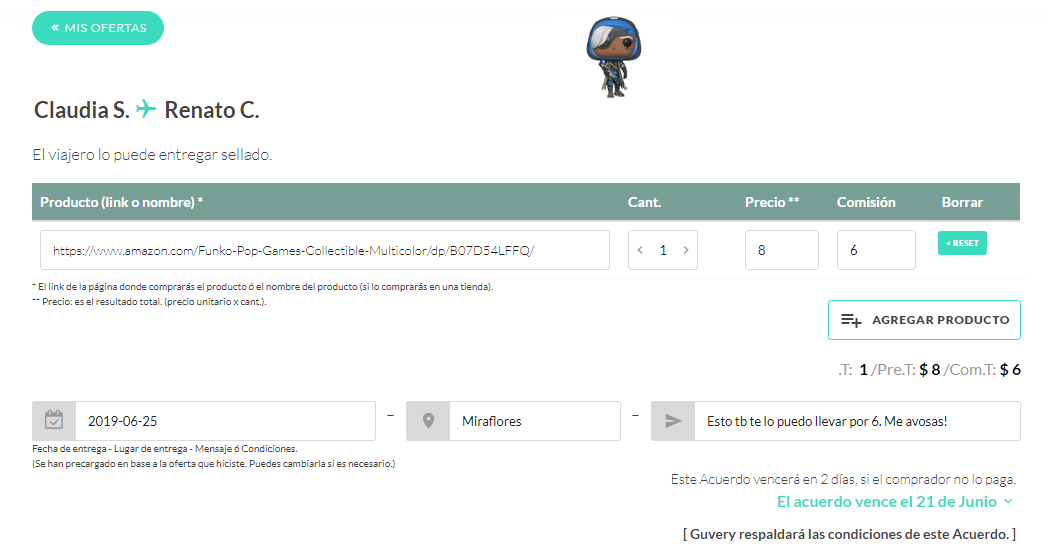
Task: Edit the Amazon product link field
Action: (x=325, y=250)
